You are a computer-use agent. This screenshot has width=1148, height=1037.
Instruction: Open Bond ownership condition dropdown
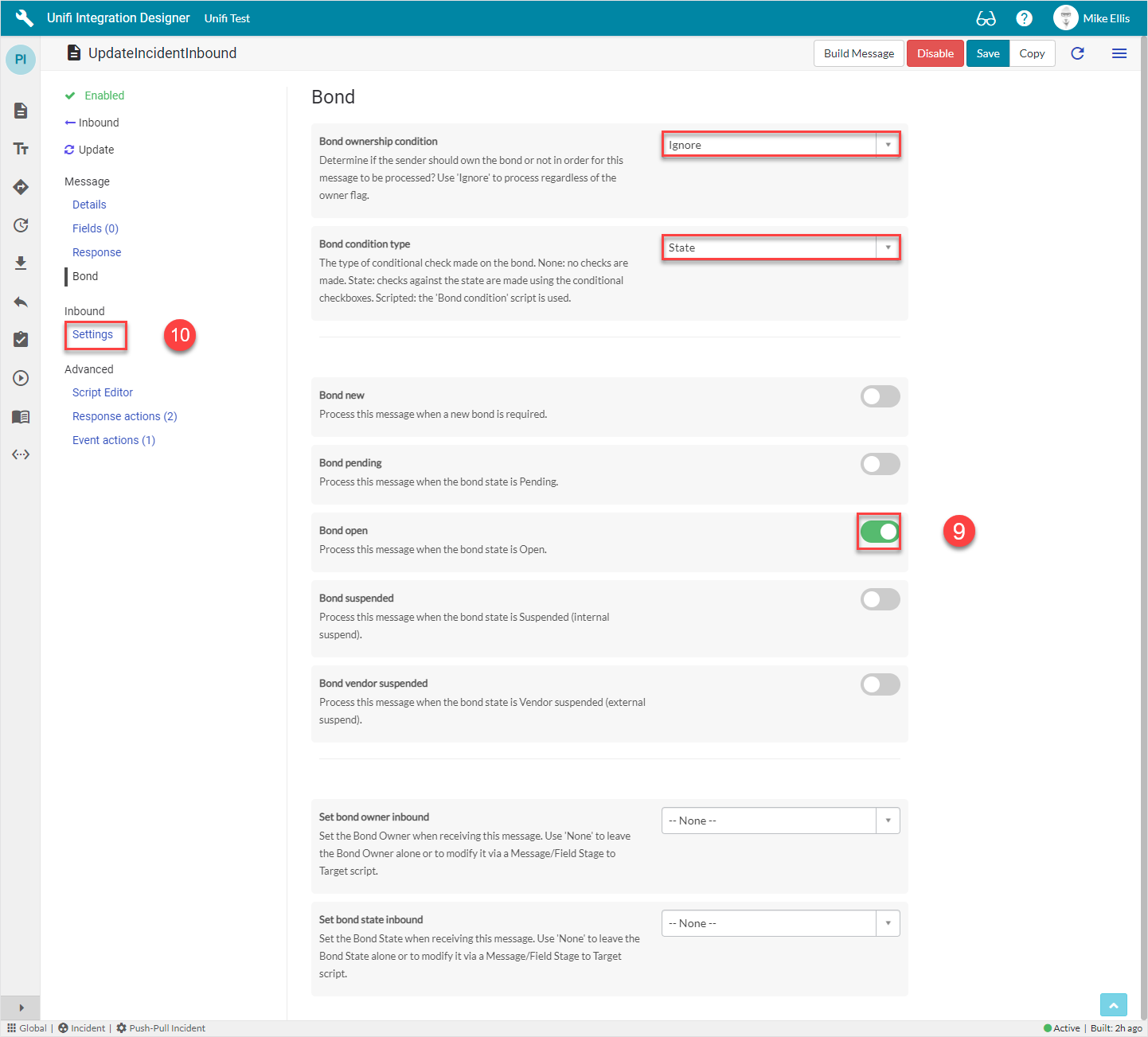[780, 145]
